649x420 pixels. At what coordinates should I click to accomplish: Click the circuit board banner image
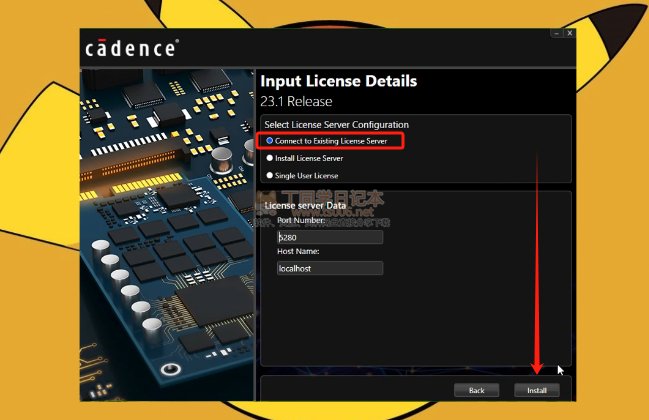pyautogui.click(x=167, y=230)
